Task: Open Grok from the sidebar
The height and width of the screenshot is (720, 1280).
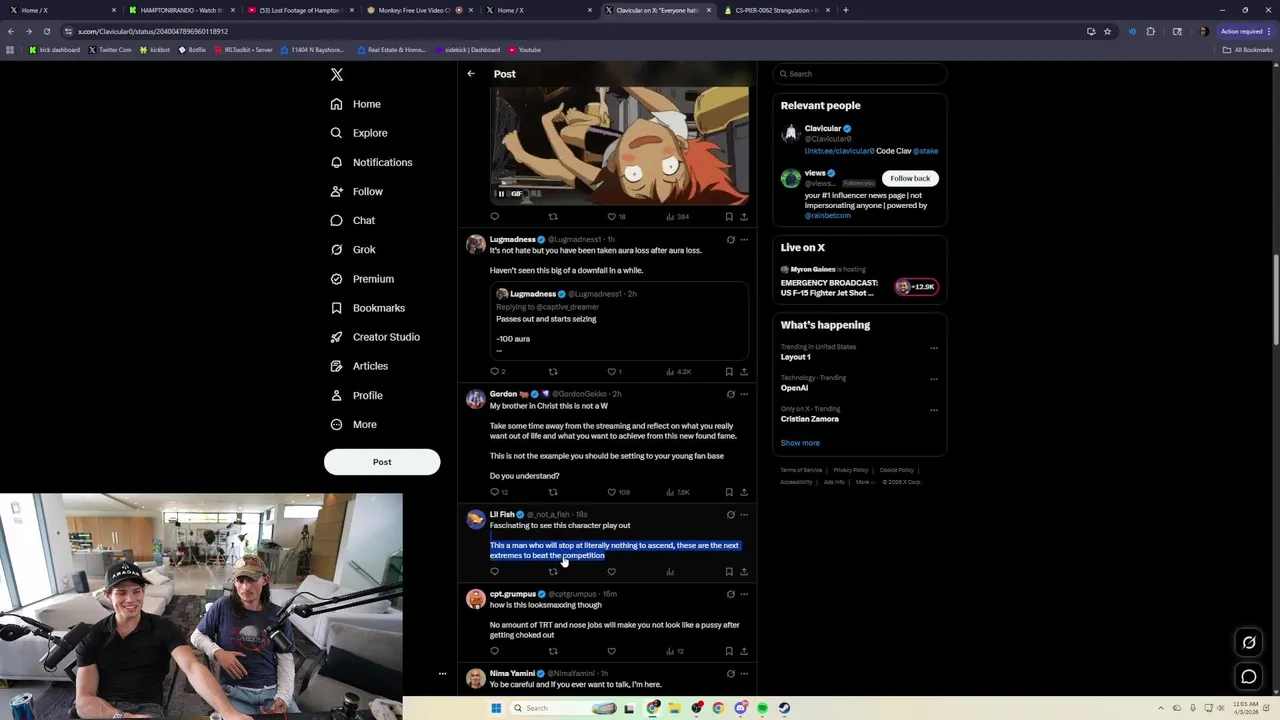Action: tap(353, 250)
